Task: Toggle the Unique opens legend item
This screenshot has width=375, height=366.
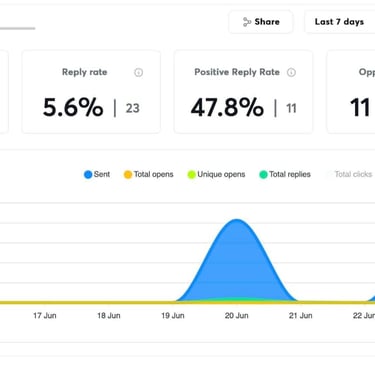Action: pyautogui.click(x=216, y=174)
